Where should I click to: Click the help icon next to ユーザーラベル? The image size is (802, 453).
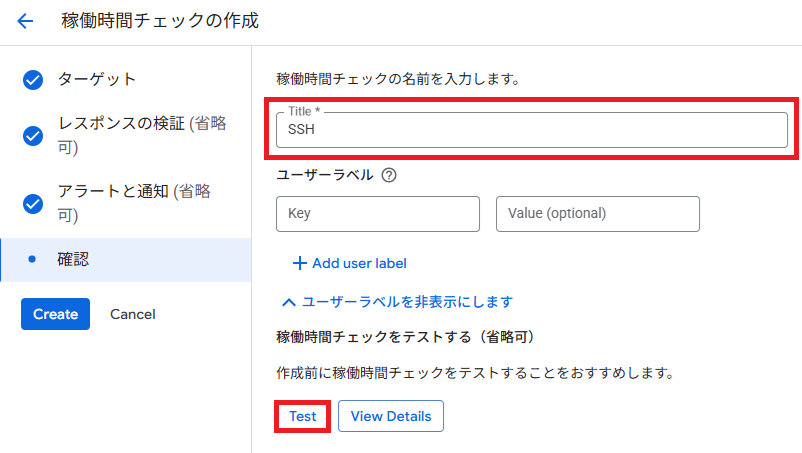point(389,175)
